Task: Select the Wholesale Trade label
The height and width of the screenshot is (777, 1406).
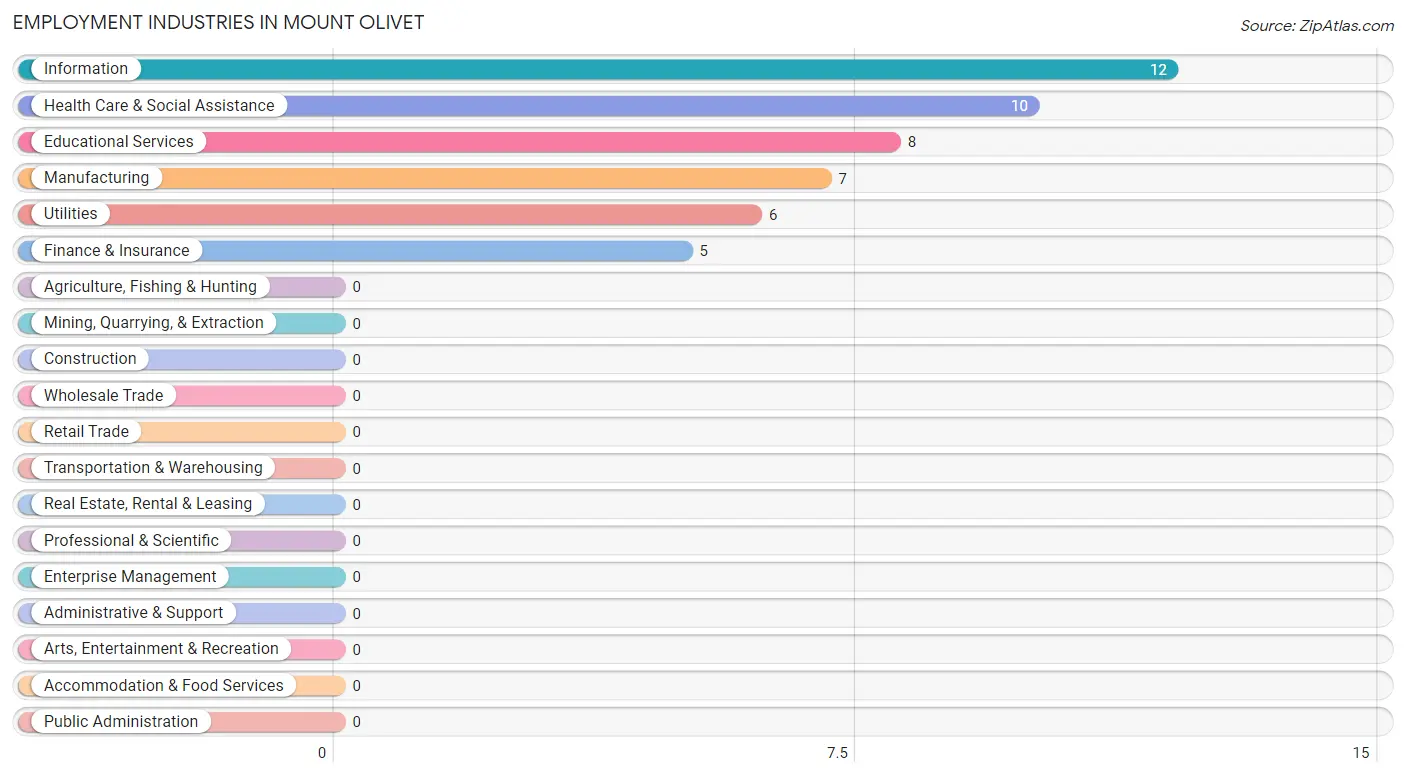Action: tap(103, 395)
